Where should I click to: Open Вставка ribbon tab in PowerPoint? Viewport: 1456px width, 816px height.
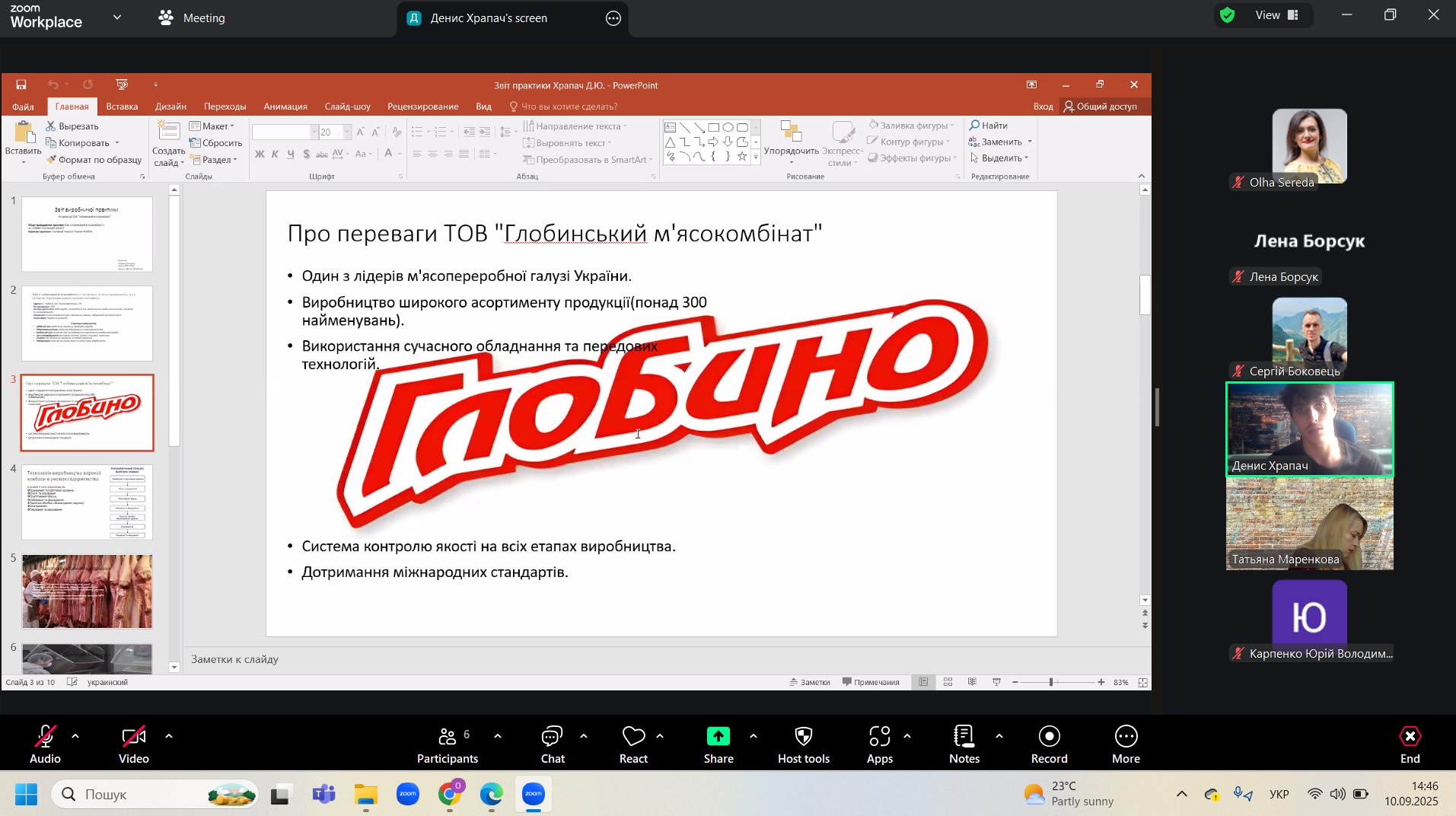(122, 107)
